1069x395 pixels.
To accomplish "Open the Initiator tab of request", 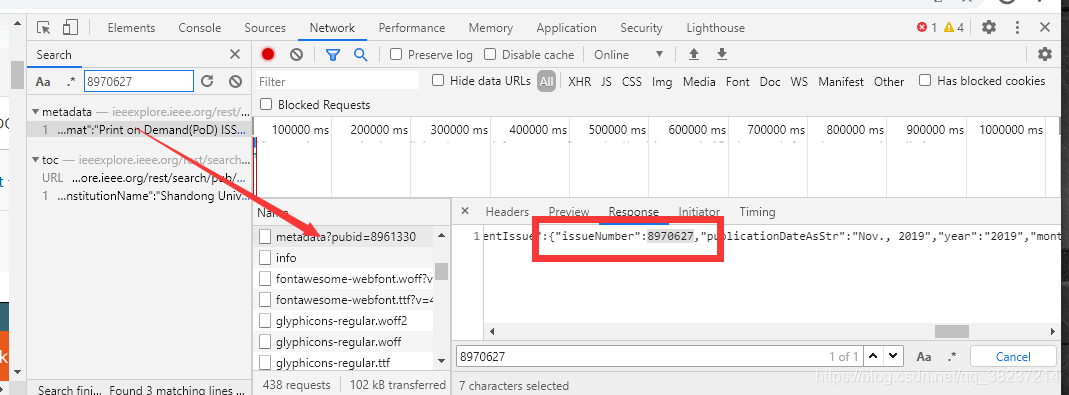I will click(699, 212).
